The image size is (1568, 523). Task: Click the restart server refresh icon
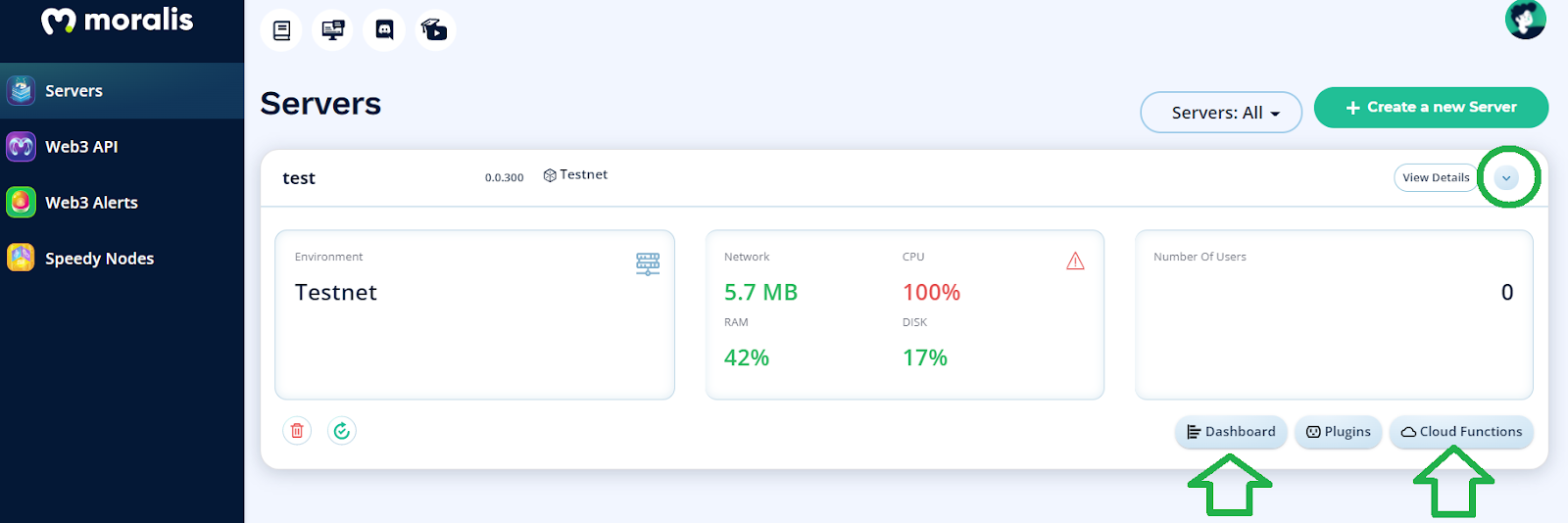point(341,431)
